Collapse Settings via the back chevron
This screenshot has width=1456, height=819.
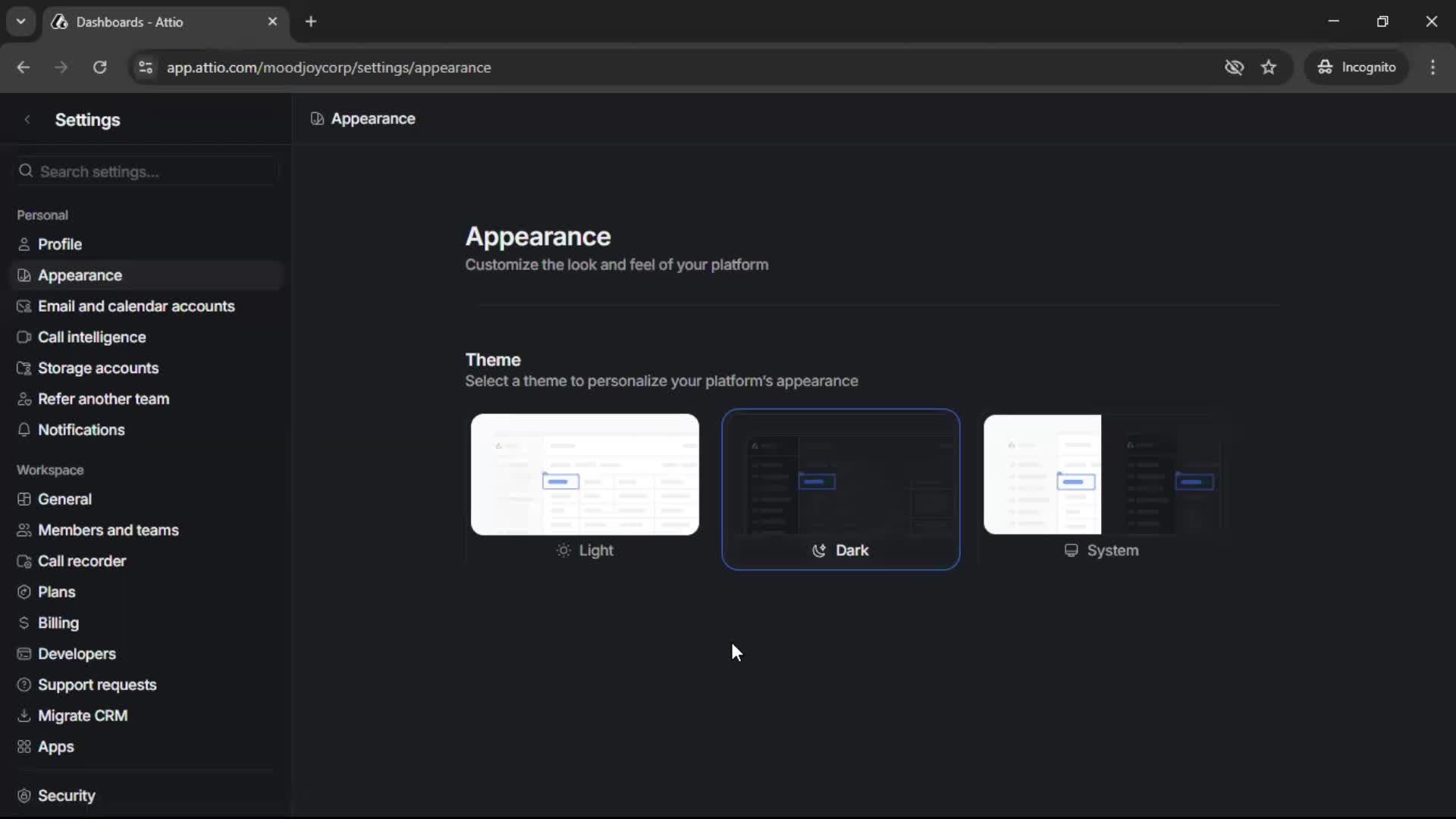(x=27, y=119)
